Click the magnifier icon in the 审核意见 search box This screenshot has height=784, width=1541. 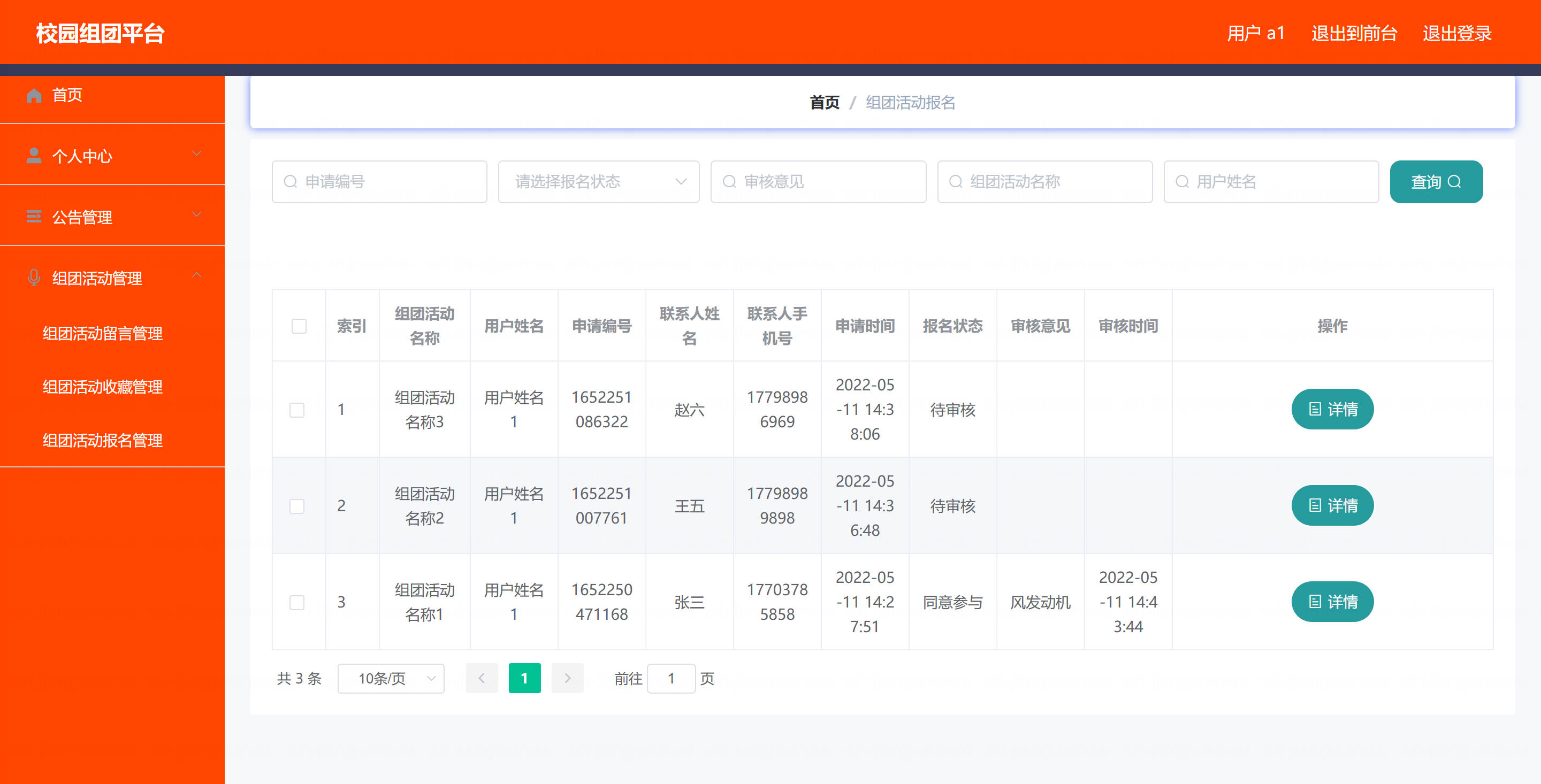[x=729, y=181]
